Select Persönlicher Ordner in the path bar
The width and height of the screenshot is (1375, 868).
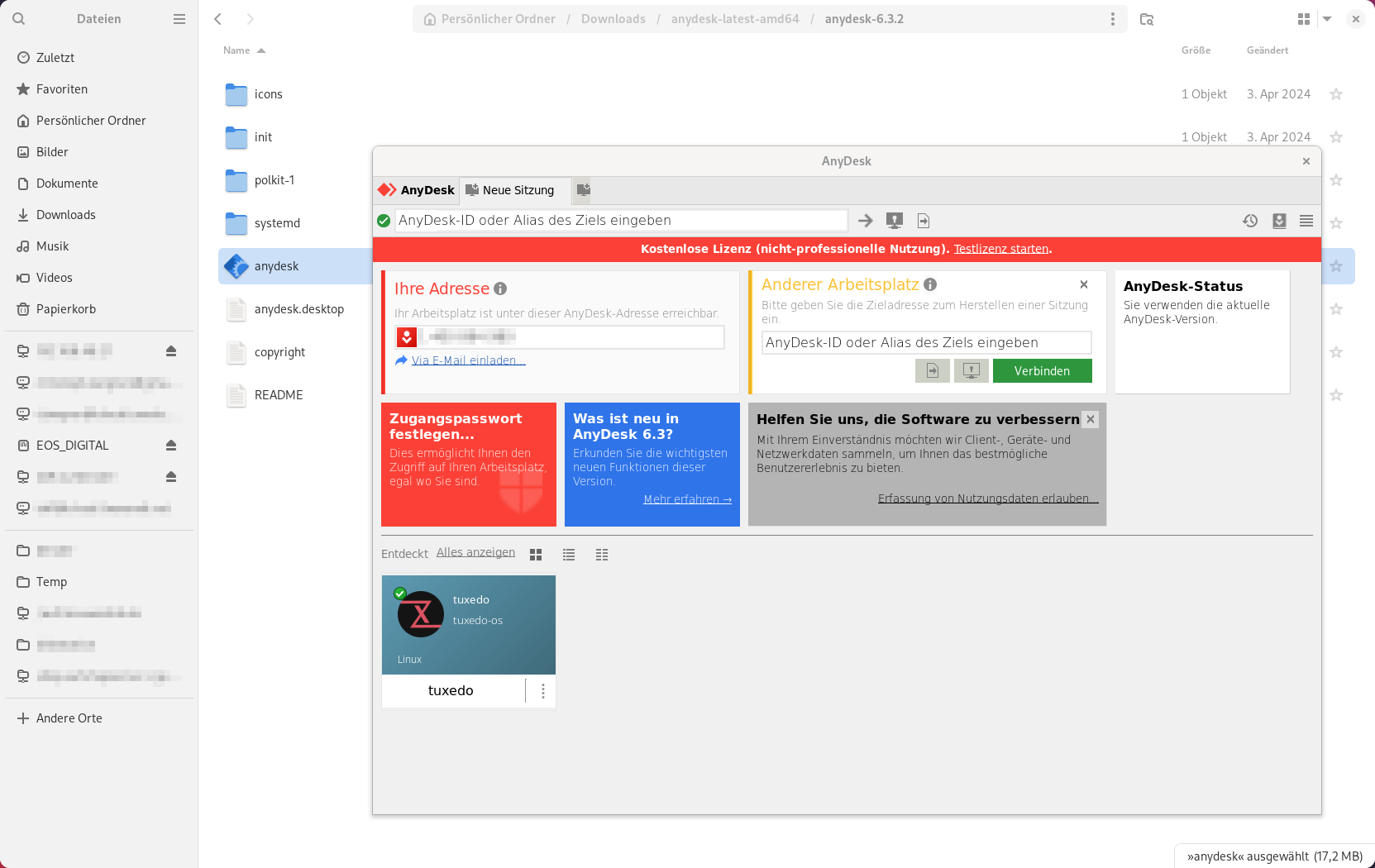tap(489, 19)
